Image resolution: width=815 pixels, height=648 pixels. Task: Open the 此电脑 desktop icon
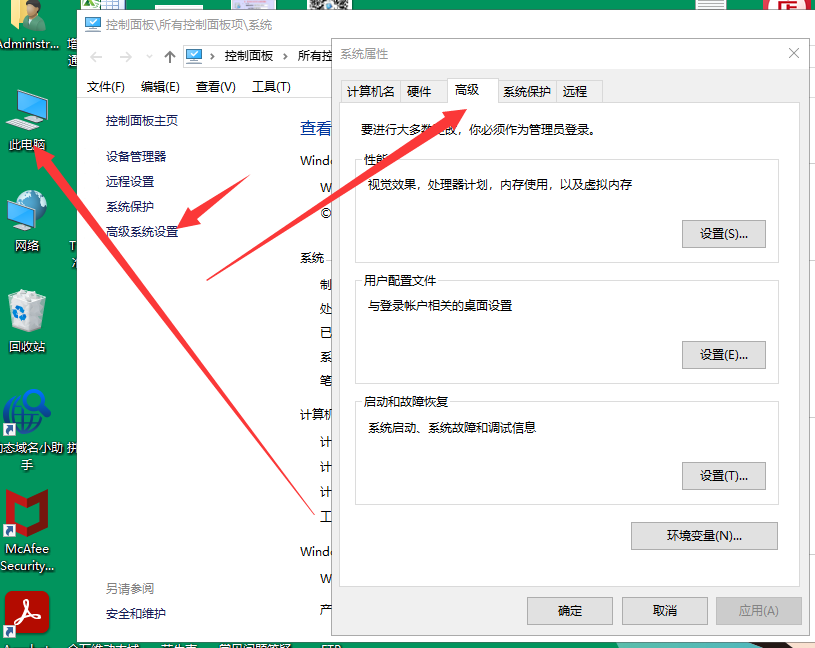pyautogui.click(x=27, y=120)
